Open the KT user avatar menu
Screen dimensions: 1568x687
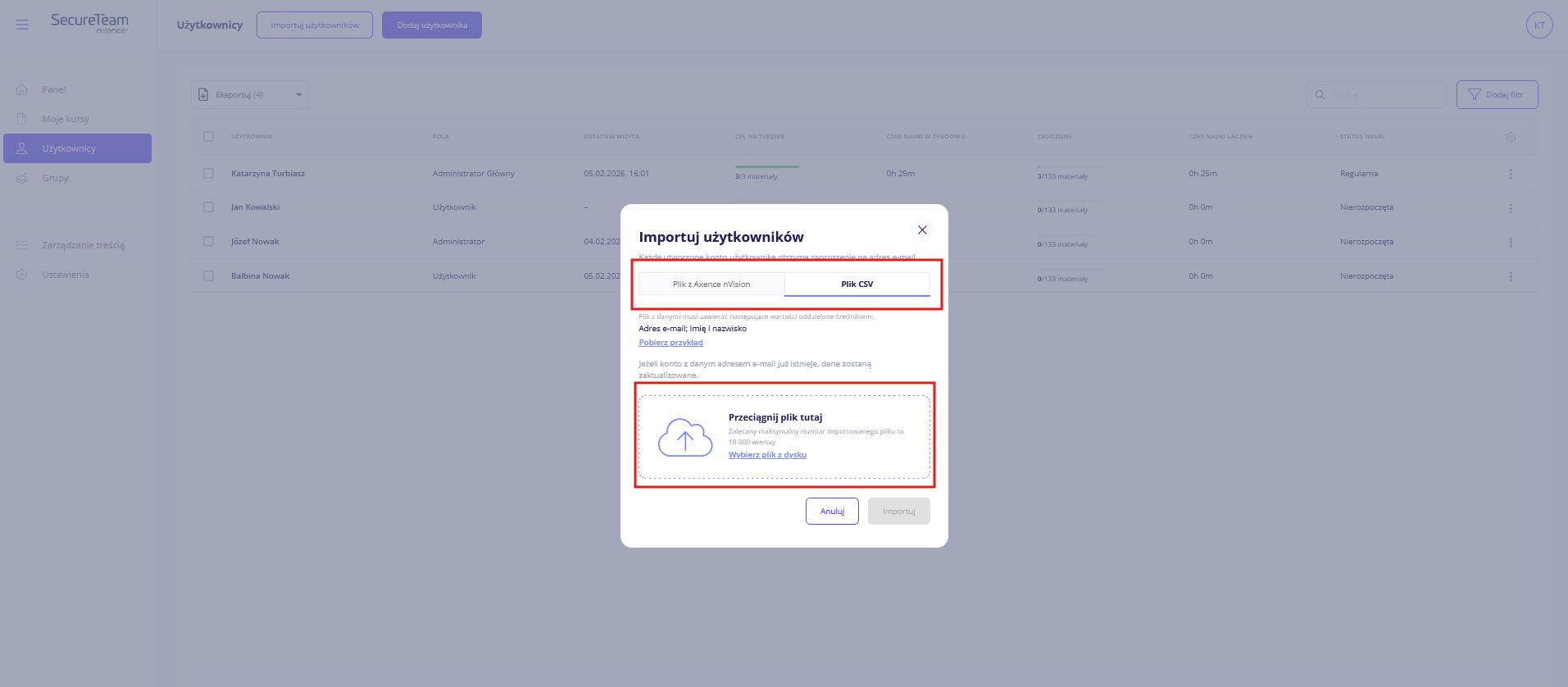click(1538, 25)
